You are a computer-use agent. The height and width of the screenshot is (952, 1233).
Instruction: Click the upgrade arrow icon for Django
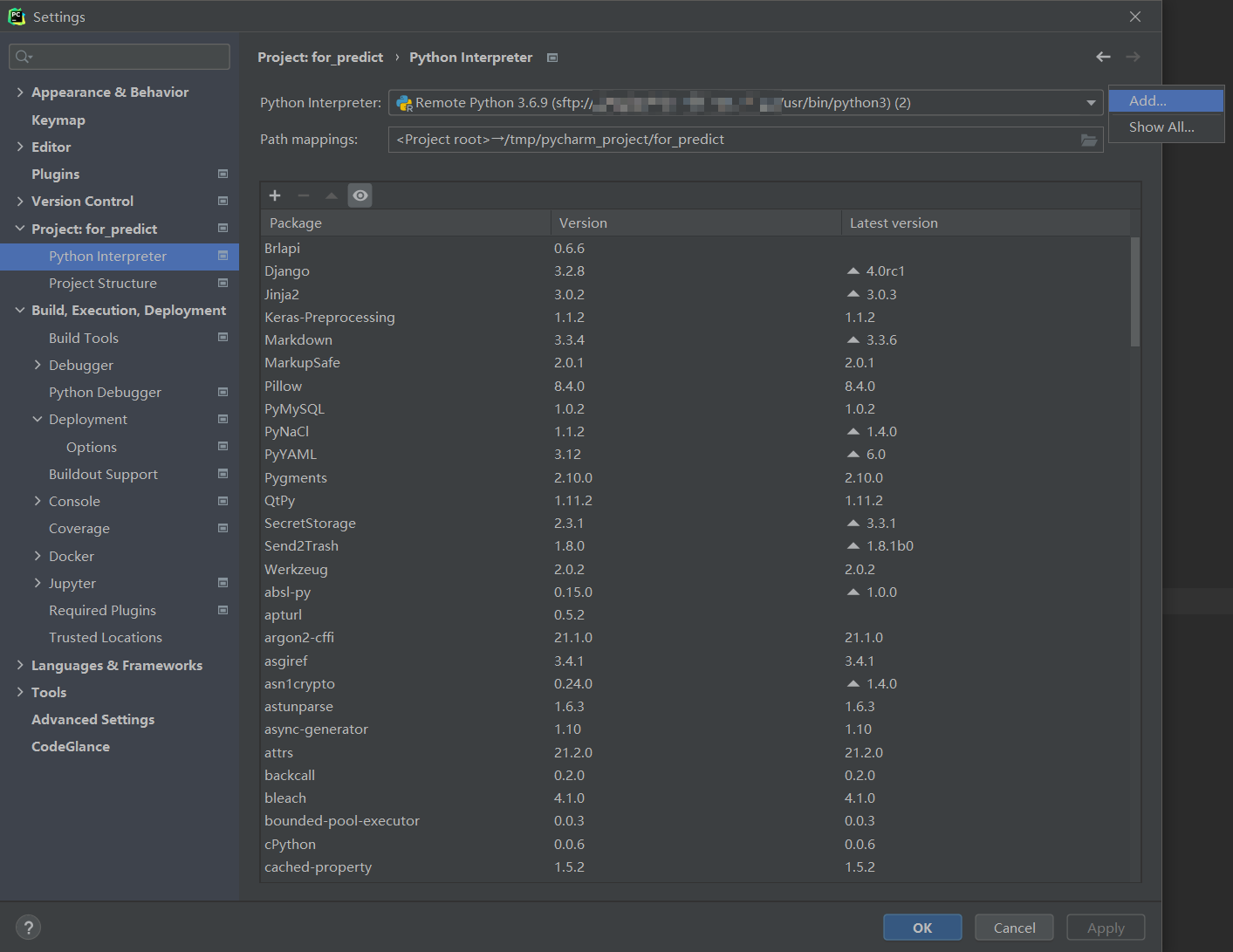[x=853, y=271]
